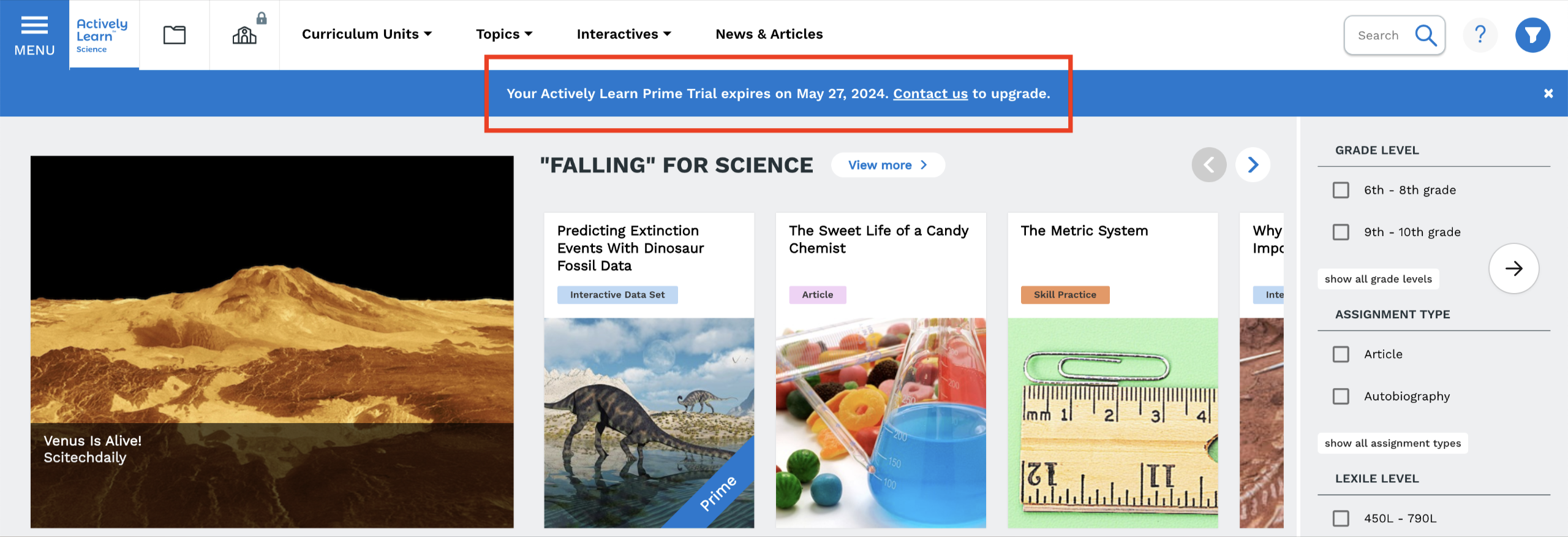This screenshot has width=1568, height=537.
Task: Go to next carousel items arrow
Action: 1253,165
